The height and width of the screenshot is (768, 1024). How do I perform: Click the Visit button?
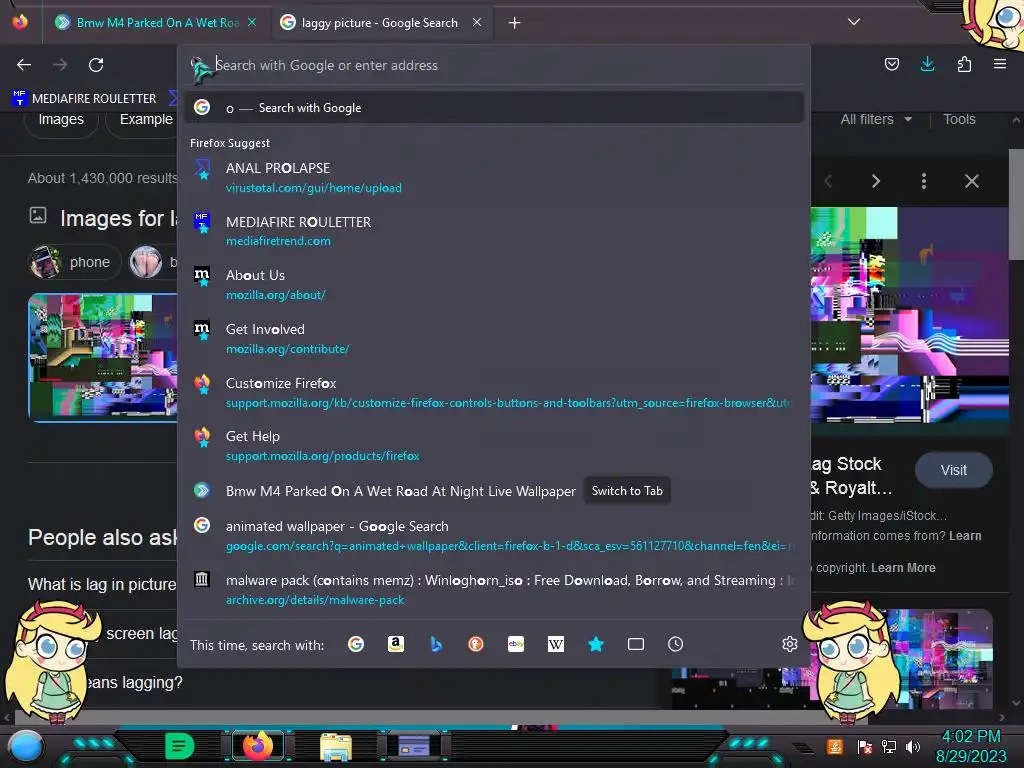click(x=953, y=470)
